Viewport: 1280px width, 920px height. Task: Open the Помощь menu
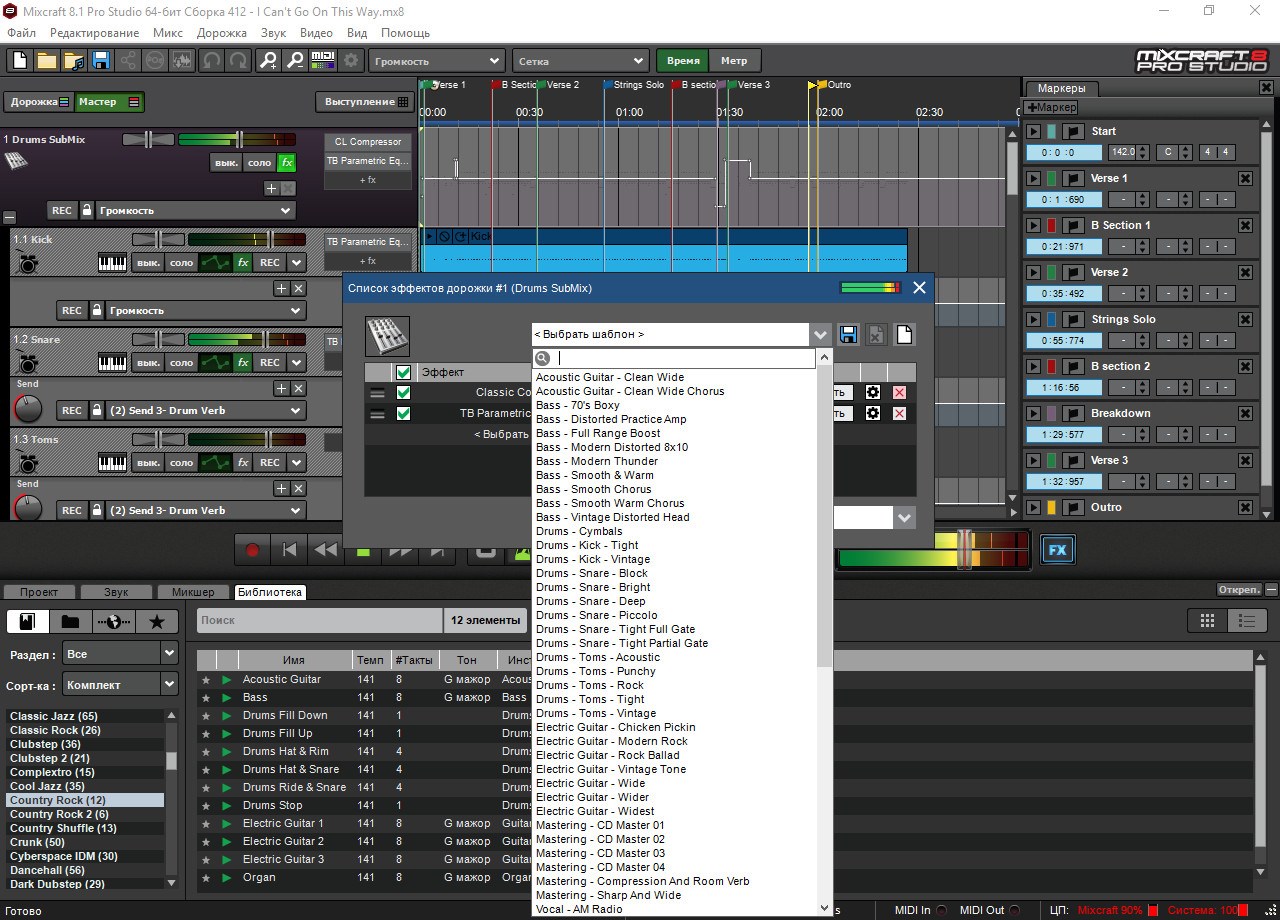(x=405, y=33)
